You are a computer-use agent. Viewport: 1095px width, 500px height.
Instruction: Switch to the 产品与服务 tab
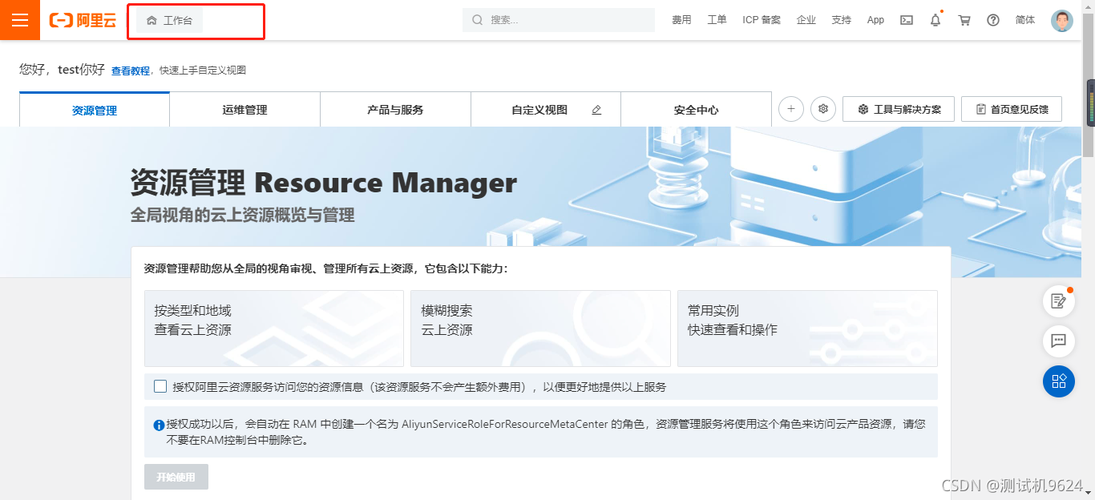coord(395,110)
